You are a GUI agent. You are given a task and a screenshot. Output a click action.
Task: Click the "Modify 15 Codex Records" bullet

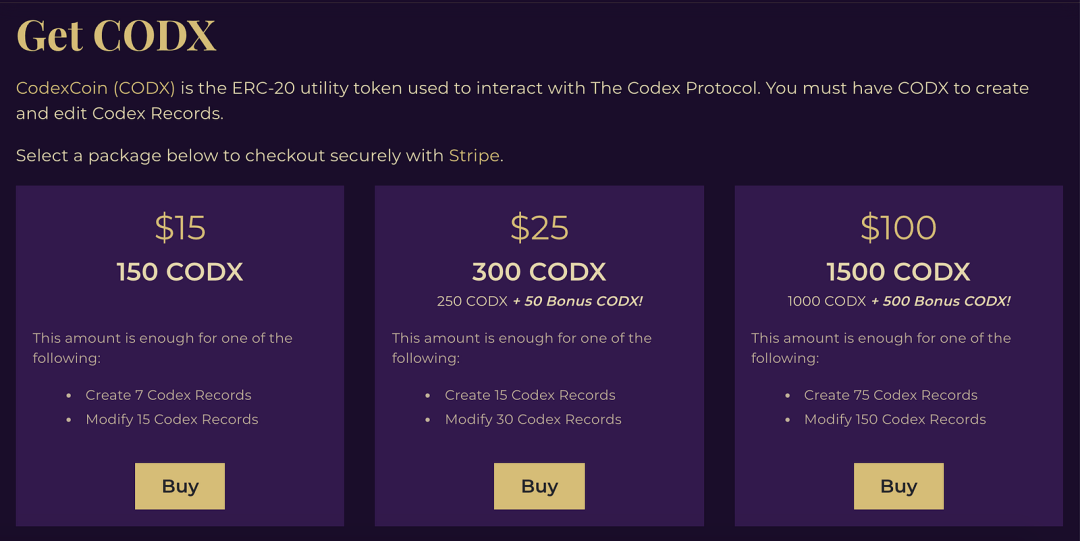point(172,419)
